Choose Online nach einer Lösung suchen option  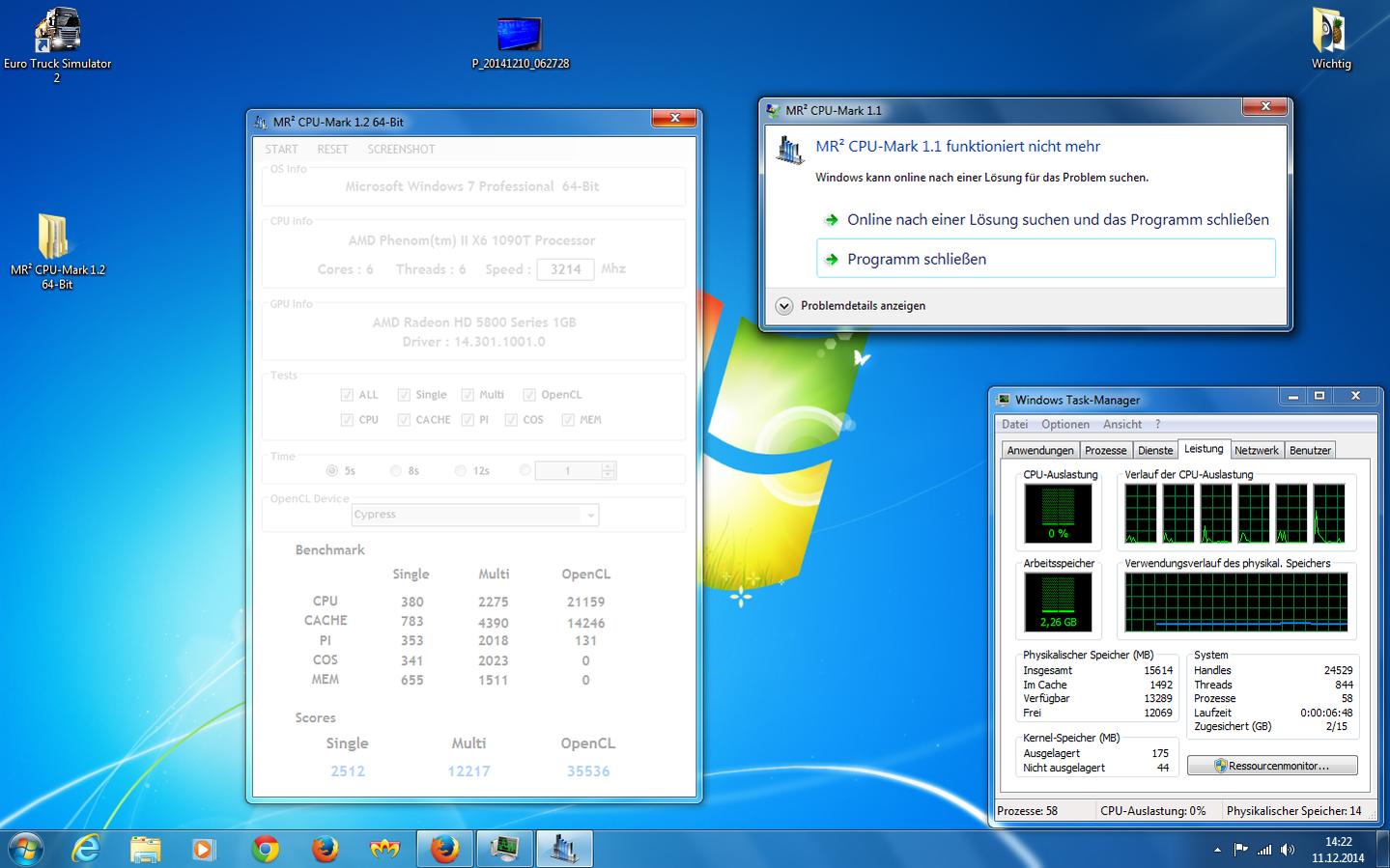pos(1046,219)
